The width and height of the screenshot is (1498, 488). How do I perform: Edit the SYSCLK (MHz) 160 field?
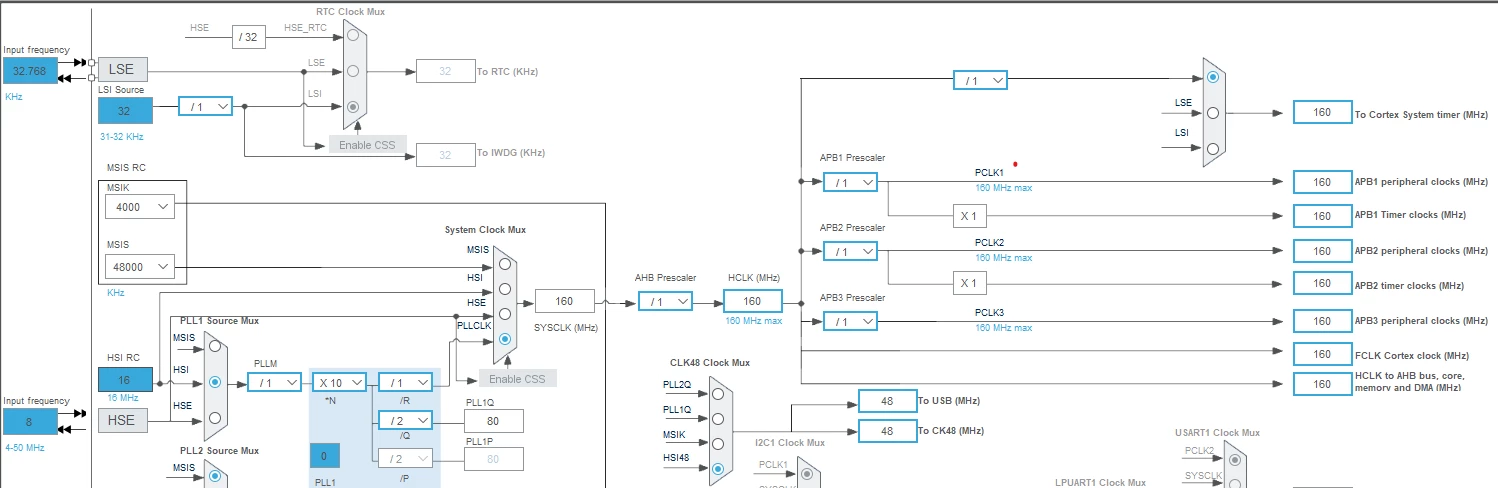[564, 301]
